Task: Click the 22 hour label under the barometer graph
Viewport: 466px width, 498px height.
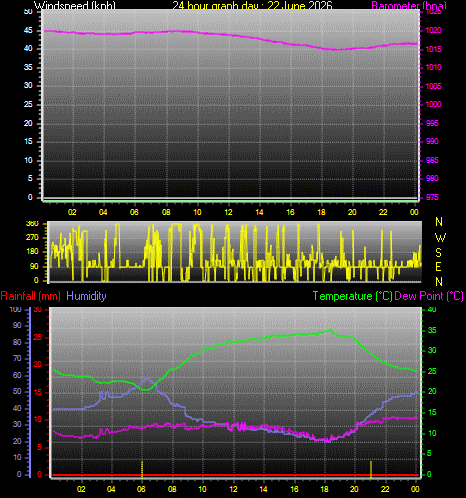Action: pyautogui.click(x=383, y=212)
